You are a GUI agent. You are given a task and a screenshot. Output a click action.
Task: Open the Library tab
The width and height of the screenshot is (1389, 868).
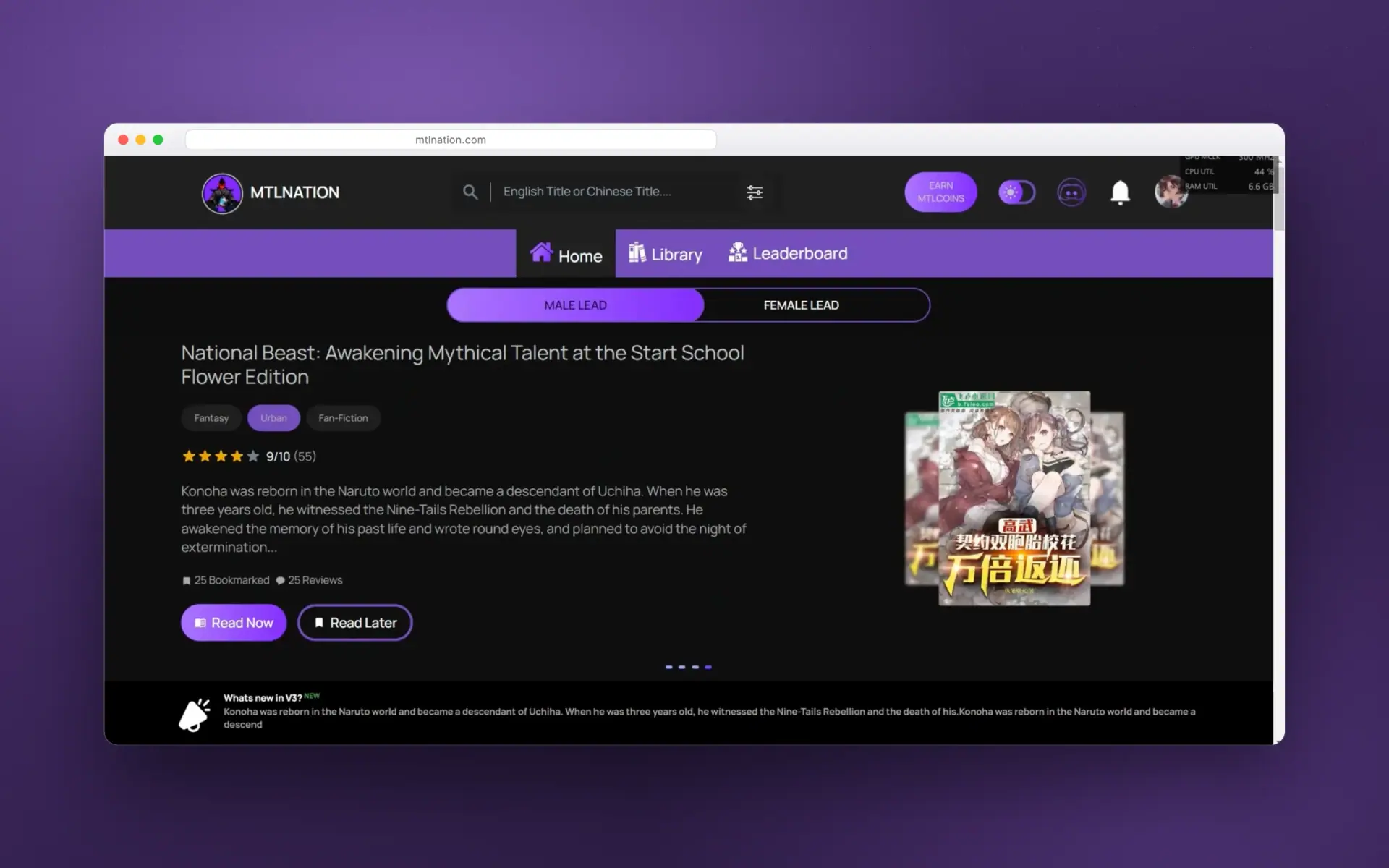coord(666,254)
